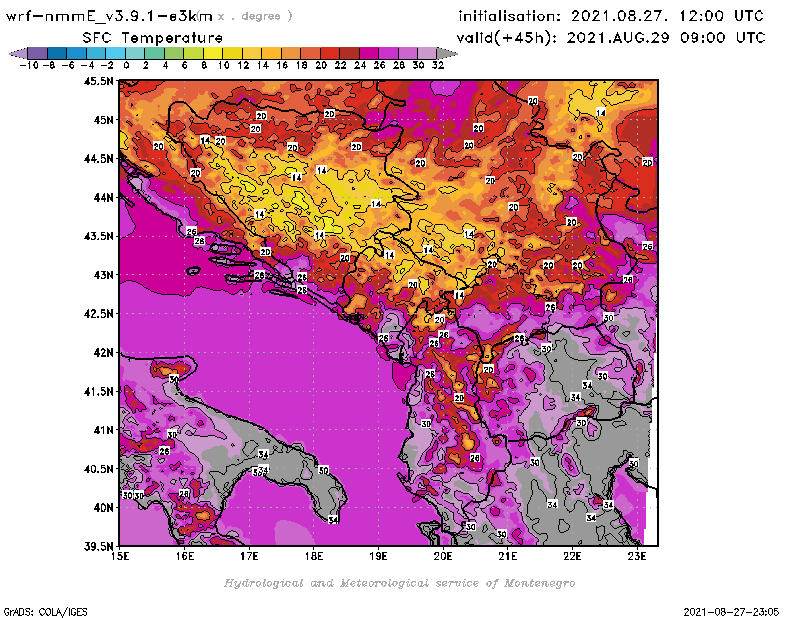800x618 pixels.
Task: Pick the legend swatch between 24 and 26
Action: pyautogui.click(x=368, y=53)
